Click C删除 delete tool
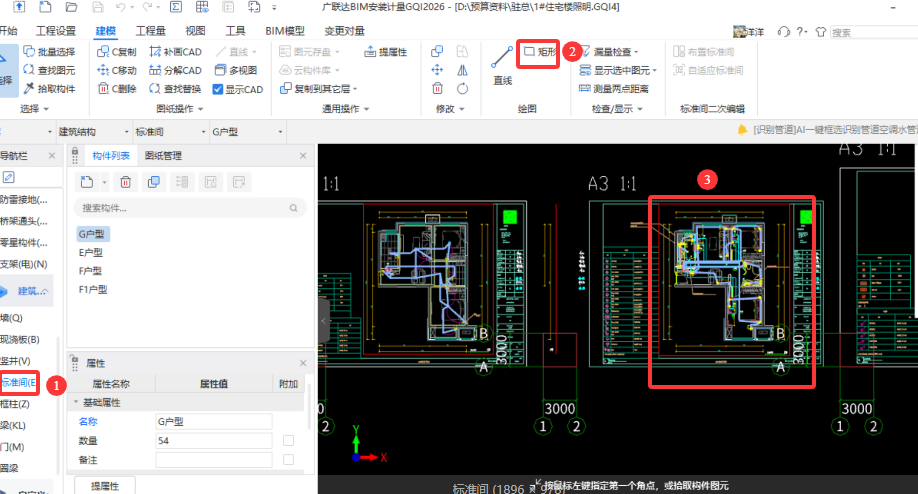 tap(117, 89)
